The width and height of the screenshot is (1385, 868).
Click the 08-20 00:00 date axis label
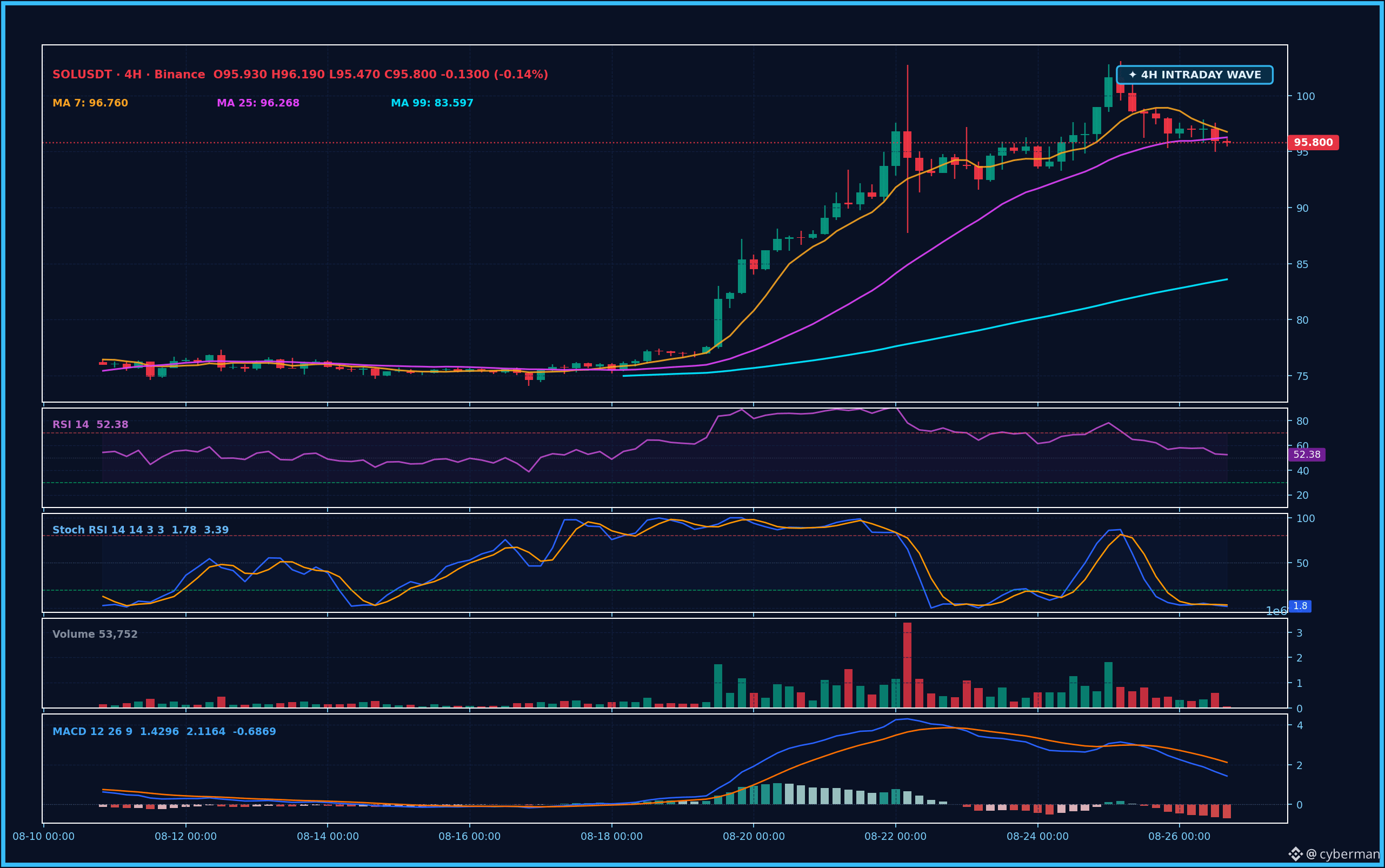coord(754,837)
